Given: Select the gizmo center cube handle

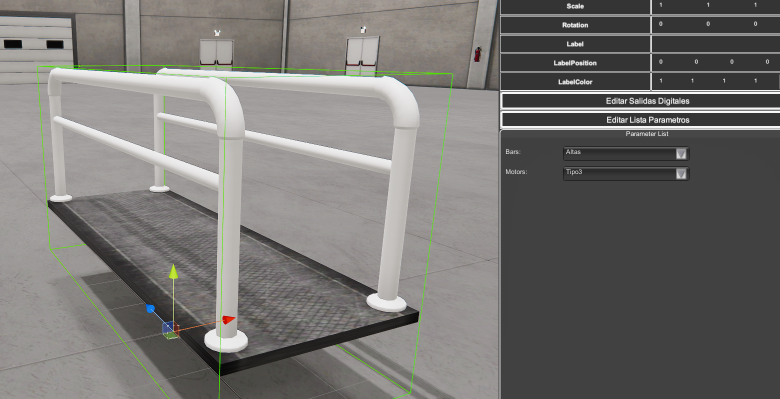Looking at the screenshot, I should click(x=170, y=329).
